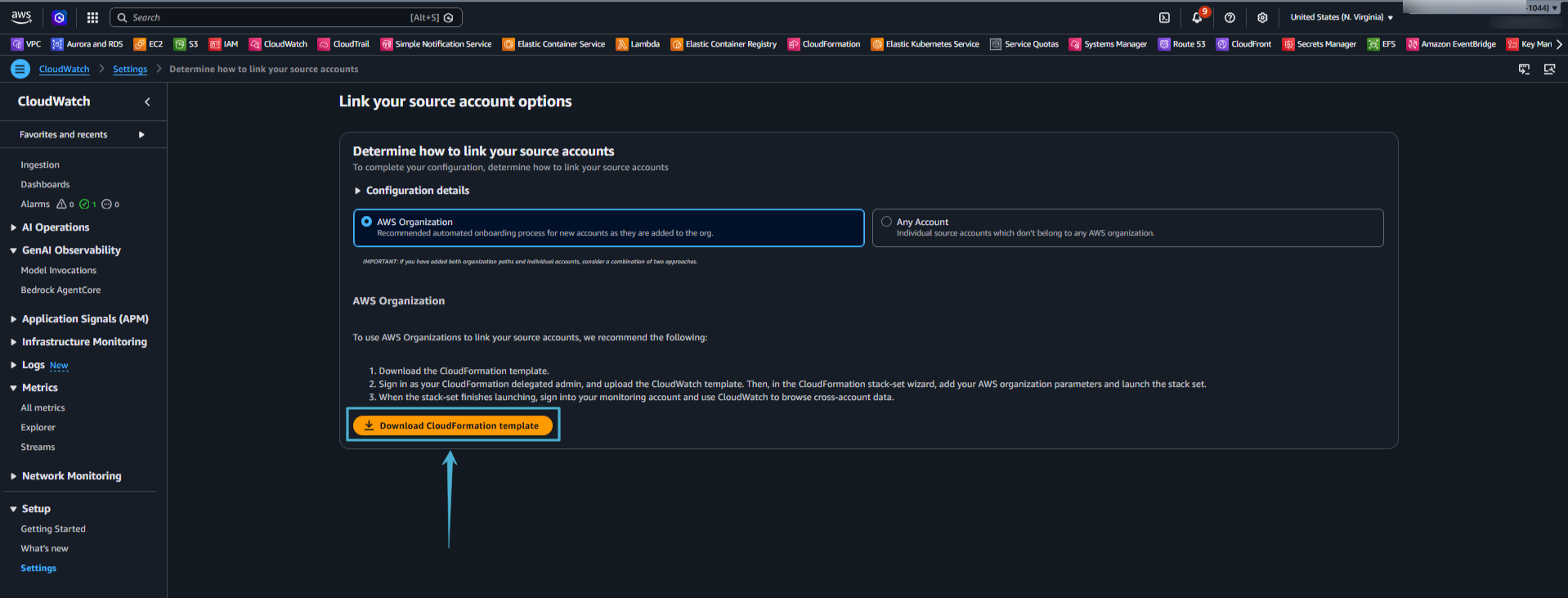Click Download CloudFormation template button

(453, 425)
